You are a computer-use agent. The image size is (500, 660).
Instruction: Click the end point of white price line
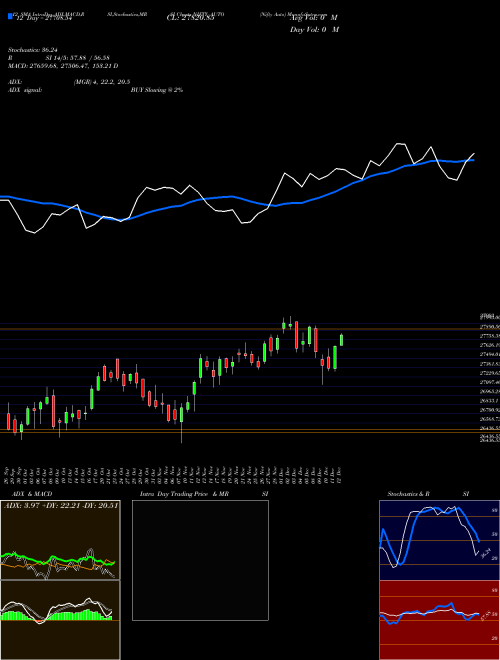click(474, 154)
